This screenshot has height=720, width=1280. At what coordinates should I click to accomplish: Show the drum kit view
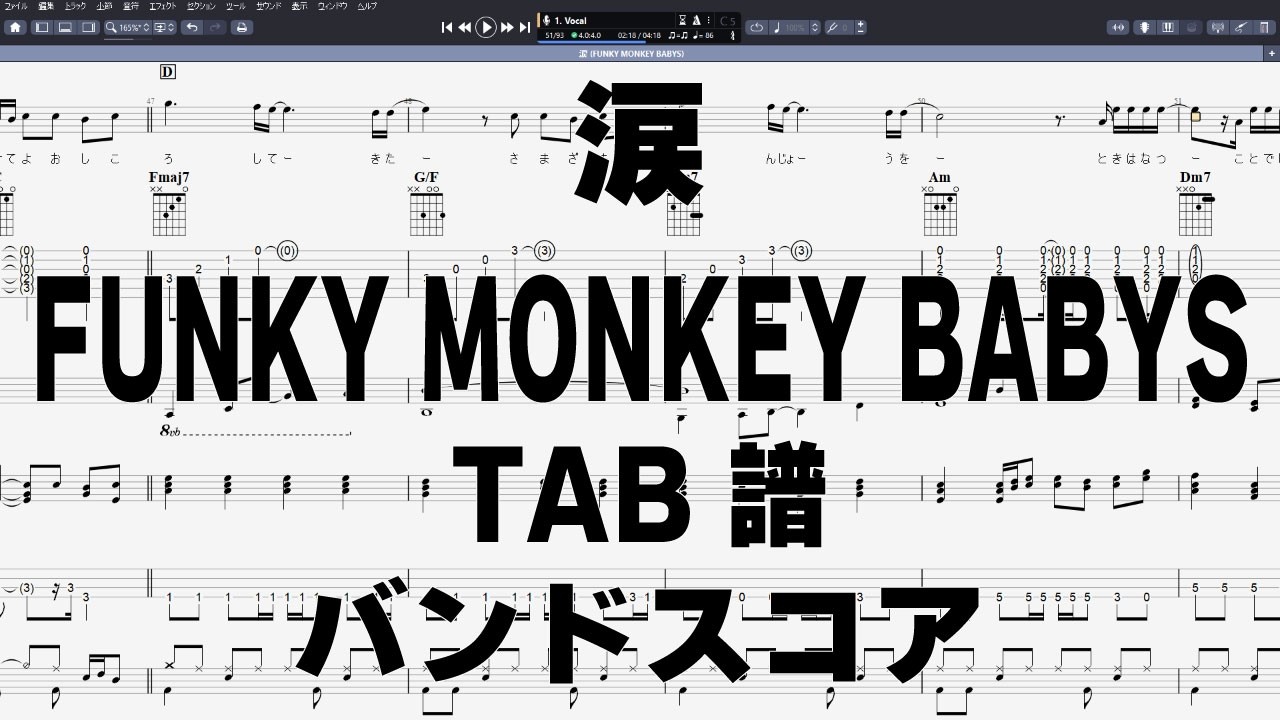point(1191,27)
